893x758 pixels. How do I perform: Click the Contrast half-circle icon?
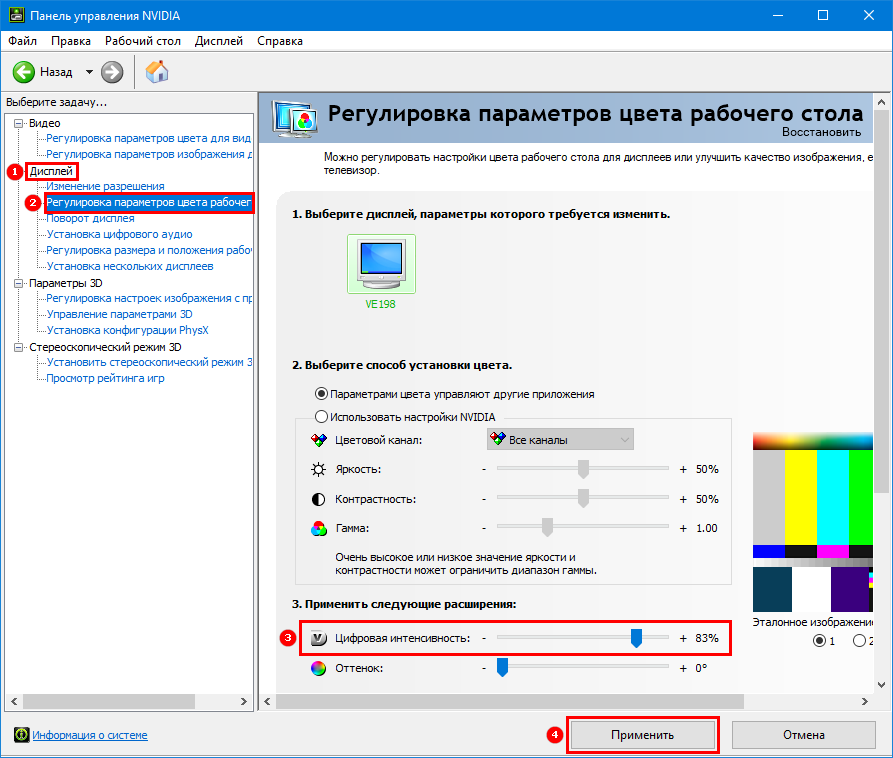coord(319,498)
